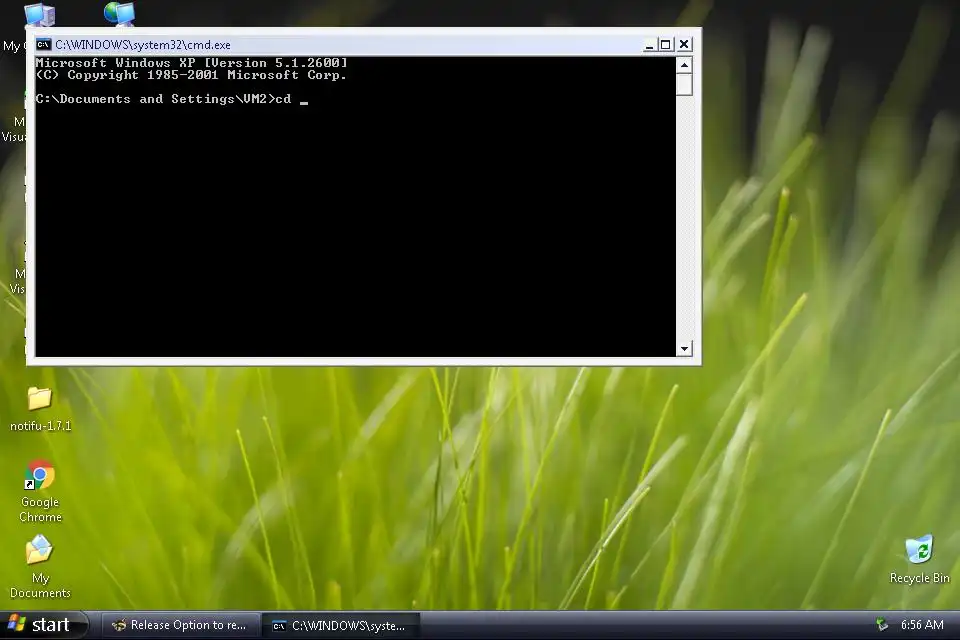960x640 pixels.
Task: Open the notifu-1.7.1 folder icon
Action: click(x=40, y=399)
